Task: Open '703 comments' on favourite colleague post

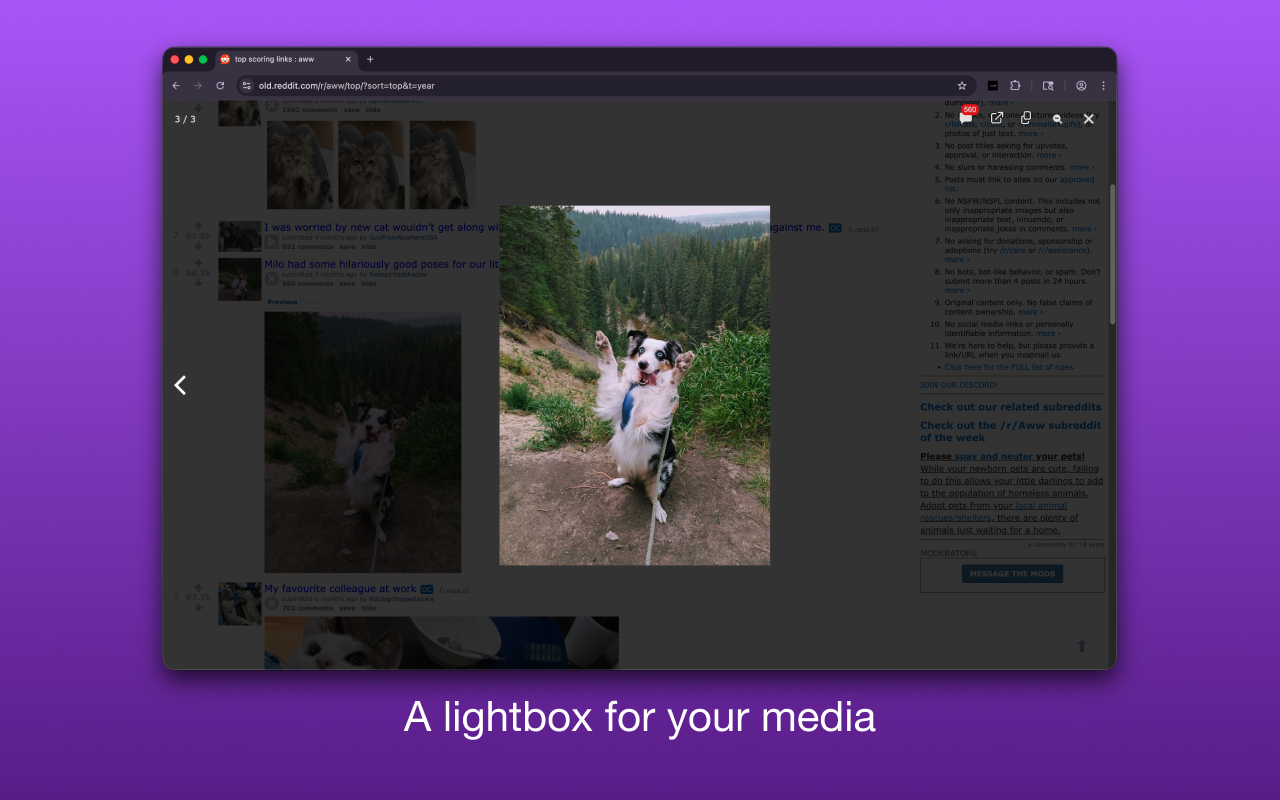Action: click(x=308, y=608)
